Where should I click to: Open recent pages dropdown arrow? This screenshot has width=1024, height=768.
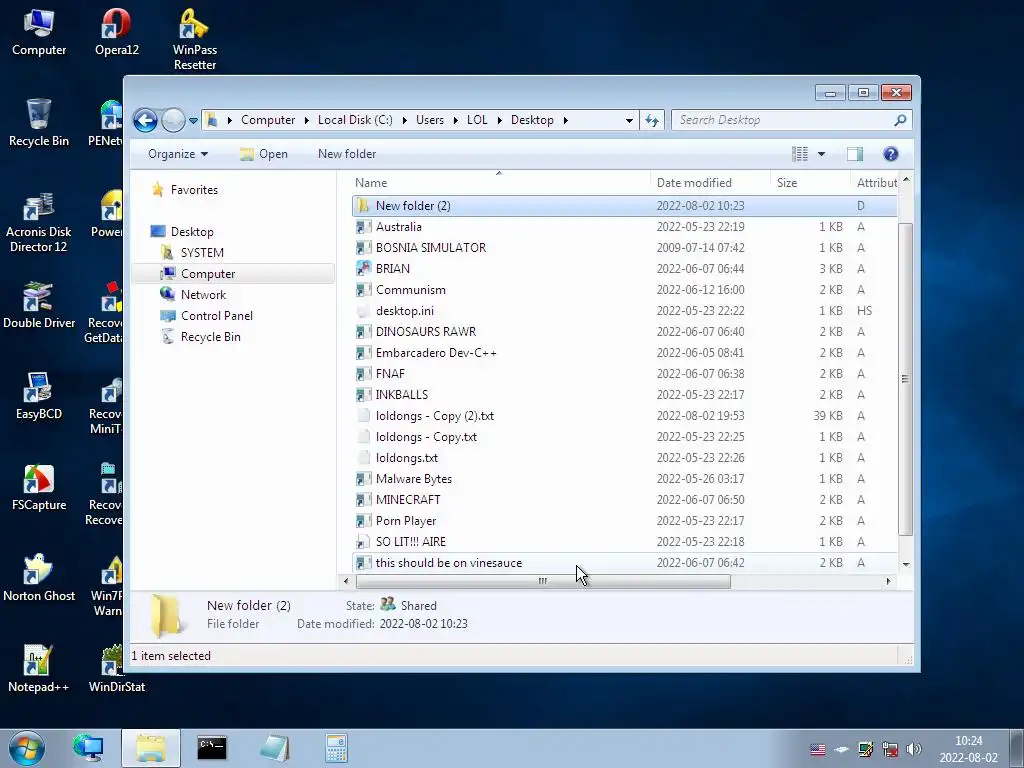click(x=193, y=120)
